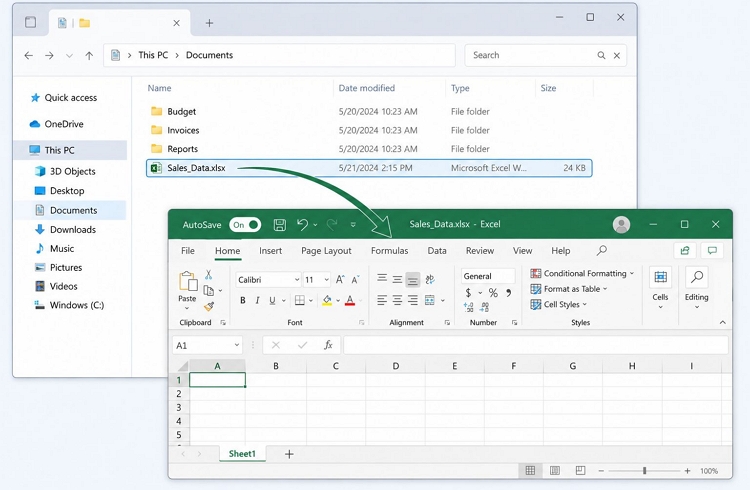This screenshot has width=750, height=490.
Task: Click the Percent Style icon
Action: tap(493, 292)
